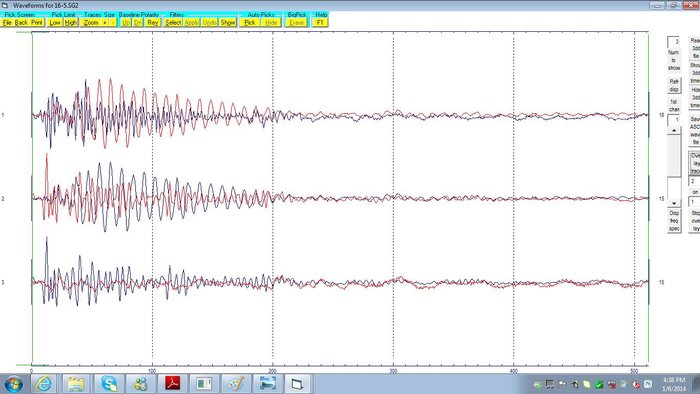Viewport: 700px width, 394px height.
Task: Click the Auto Picks Pick button
Action: pos(250,22)
